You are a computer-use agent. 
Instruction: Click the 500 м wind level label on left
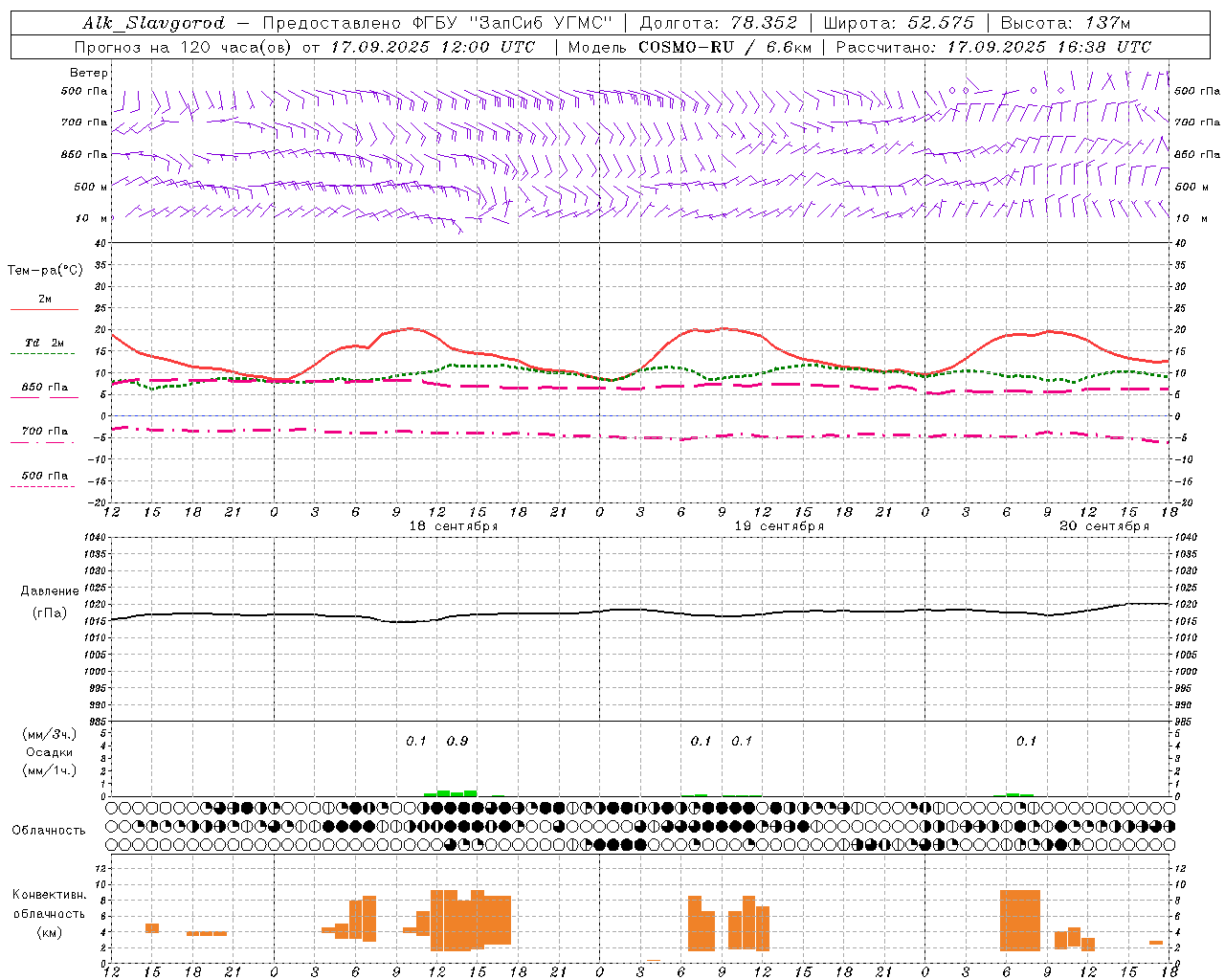(x=92, y=187)
